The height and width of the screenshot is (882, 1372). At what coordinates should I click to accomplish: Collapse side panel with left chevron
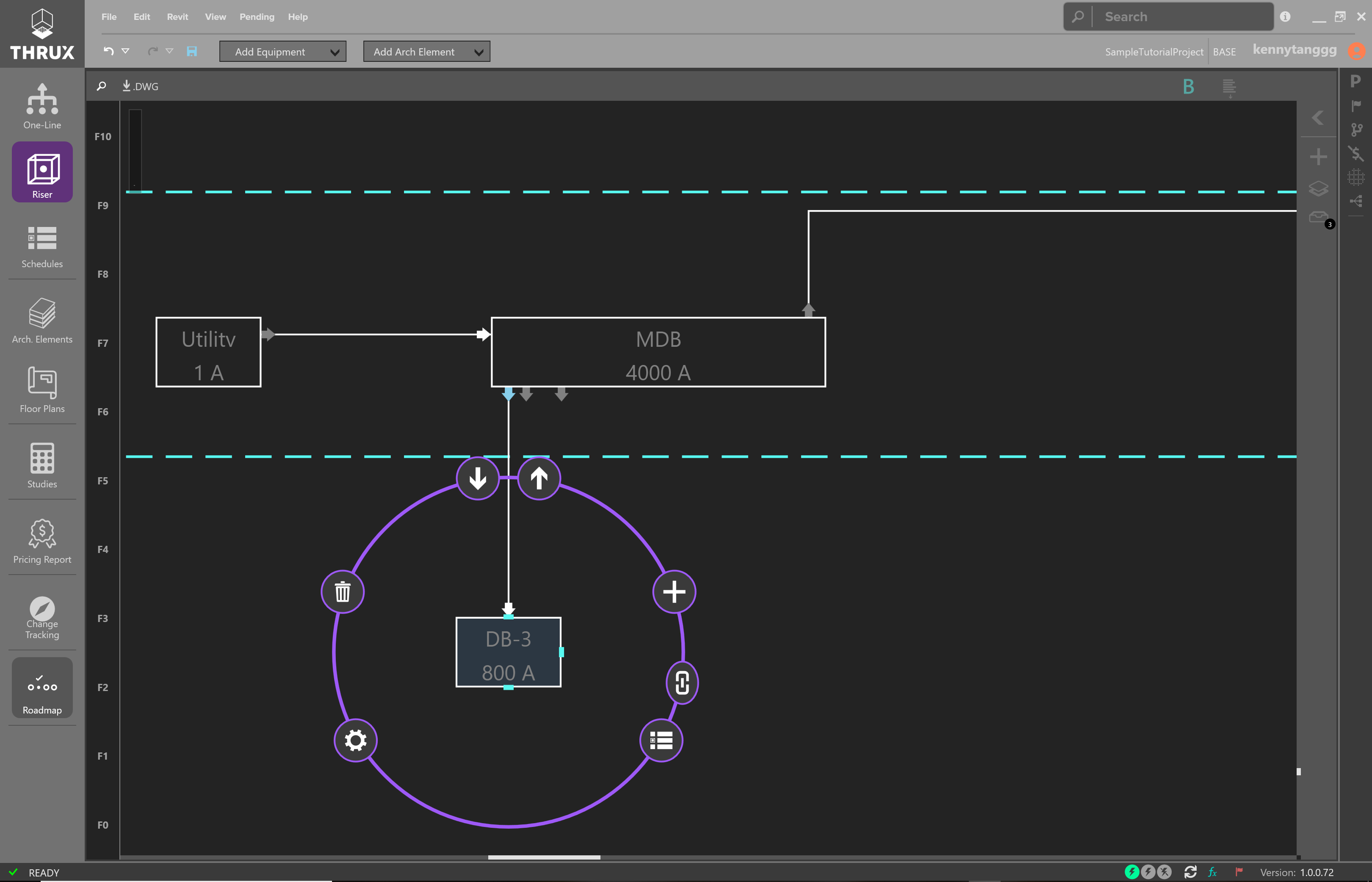(1318, 117)
